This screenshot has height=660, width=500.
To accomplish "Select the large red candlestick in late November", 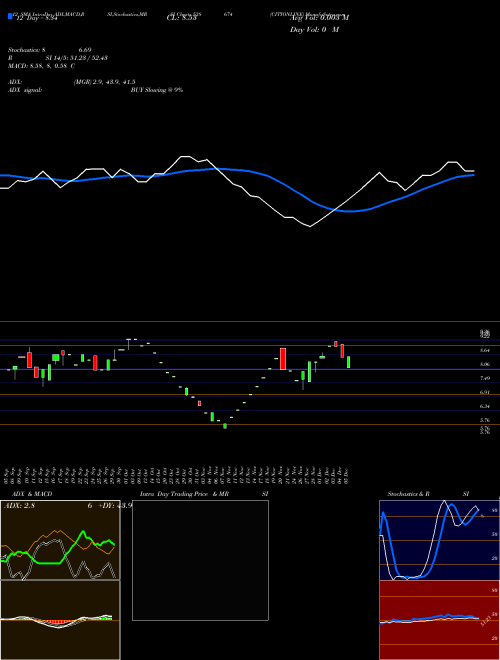I will coord(283,359).
